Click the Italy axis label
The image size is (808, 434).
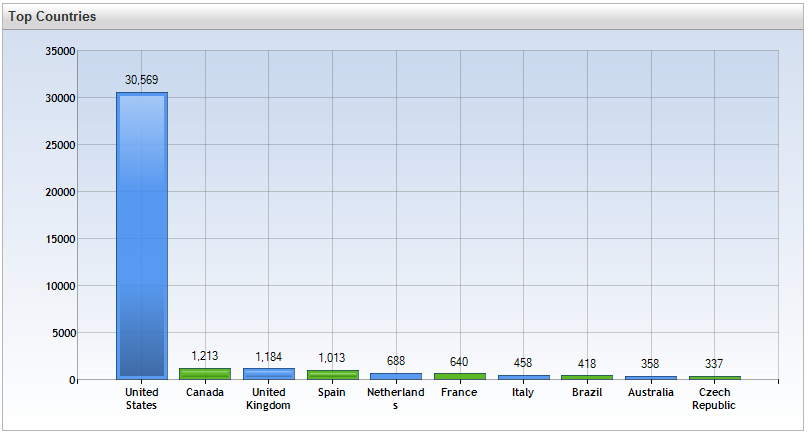point(523,392)
